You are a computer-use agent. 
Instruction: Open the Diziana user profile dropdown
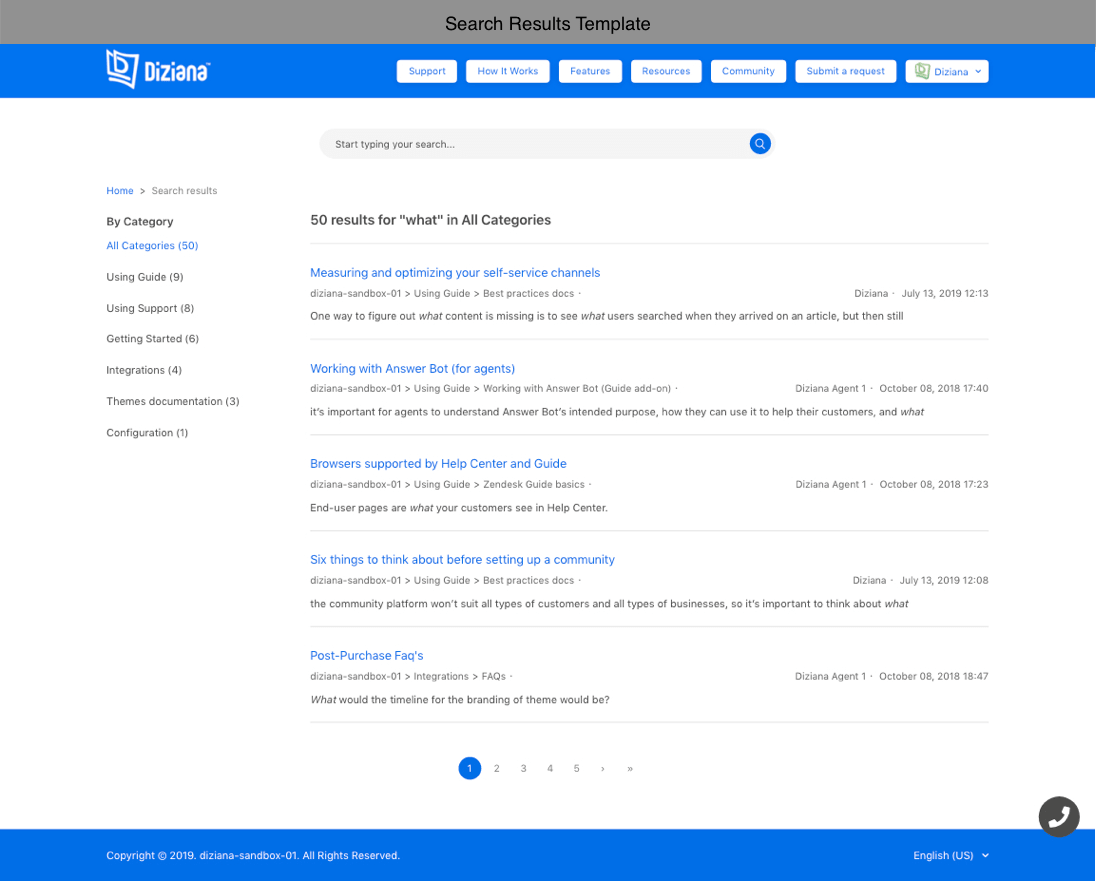(x=947, y=71)
